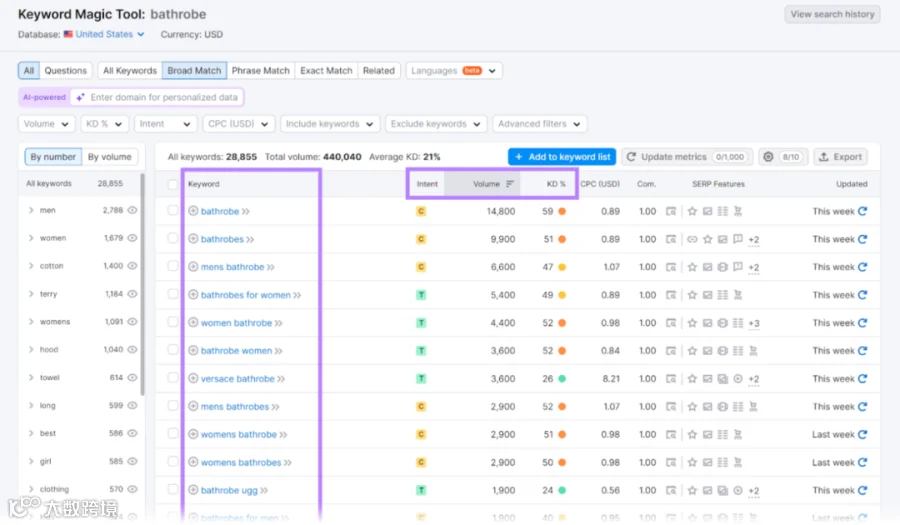Expand the women keyword group
Image resolution: width=900 pixels, height=525 pixels.
click(x=31, y=238)
